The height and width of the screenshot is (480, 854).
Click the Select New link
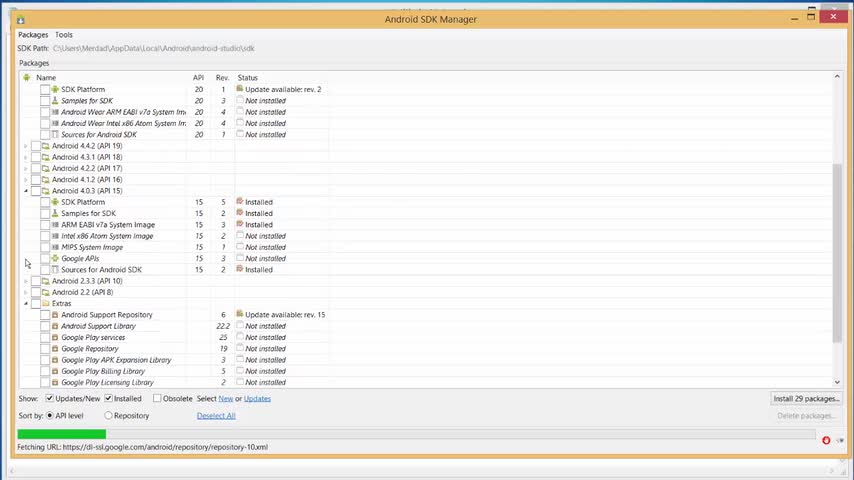(225, 398)
